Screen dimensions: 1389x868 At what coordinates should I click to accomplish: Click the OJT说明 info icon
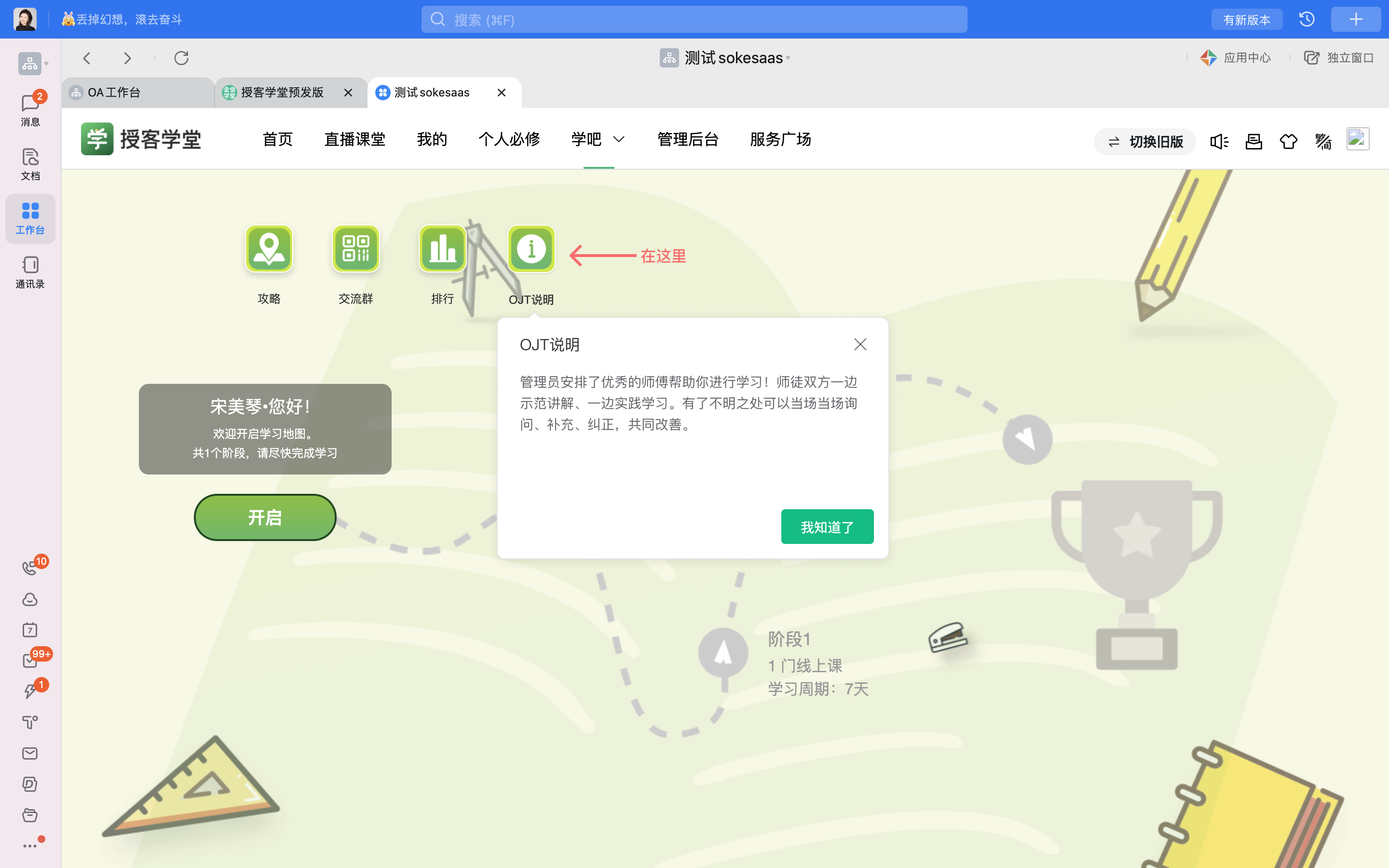point(531,248)
